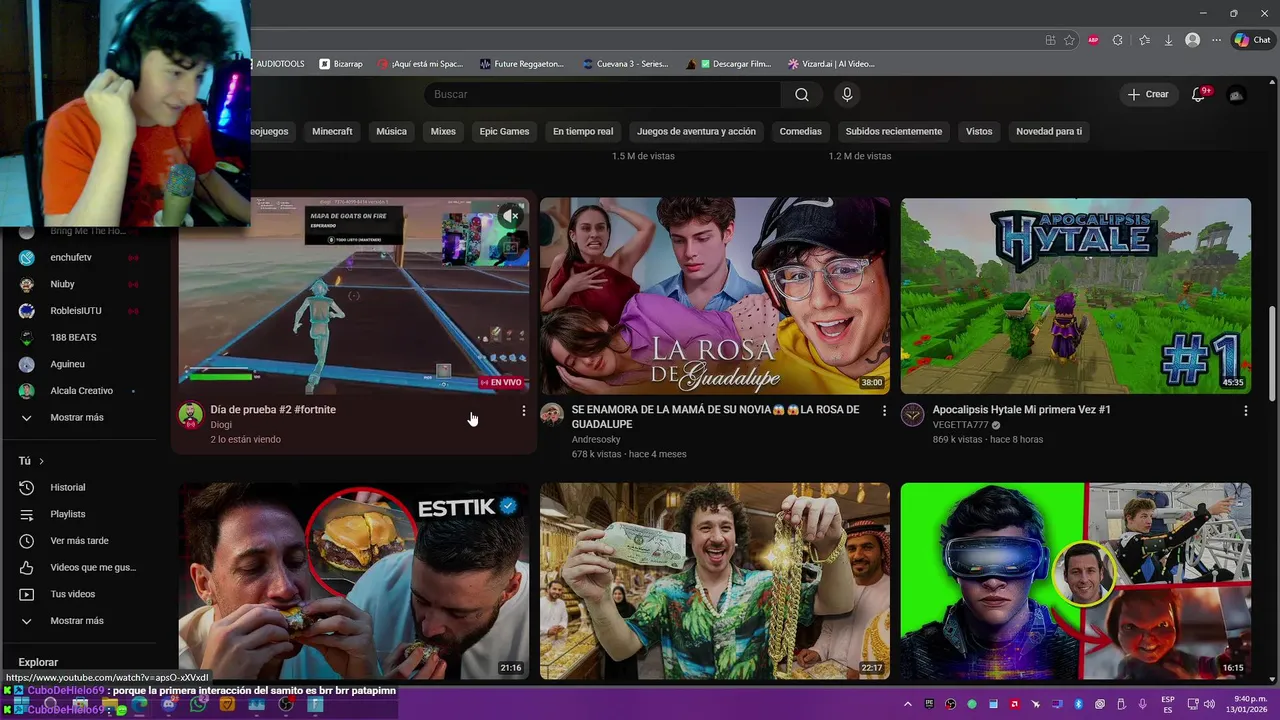Open more options for Apocalipsis Hytale video

[x=1245, y=411]
